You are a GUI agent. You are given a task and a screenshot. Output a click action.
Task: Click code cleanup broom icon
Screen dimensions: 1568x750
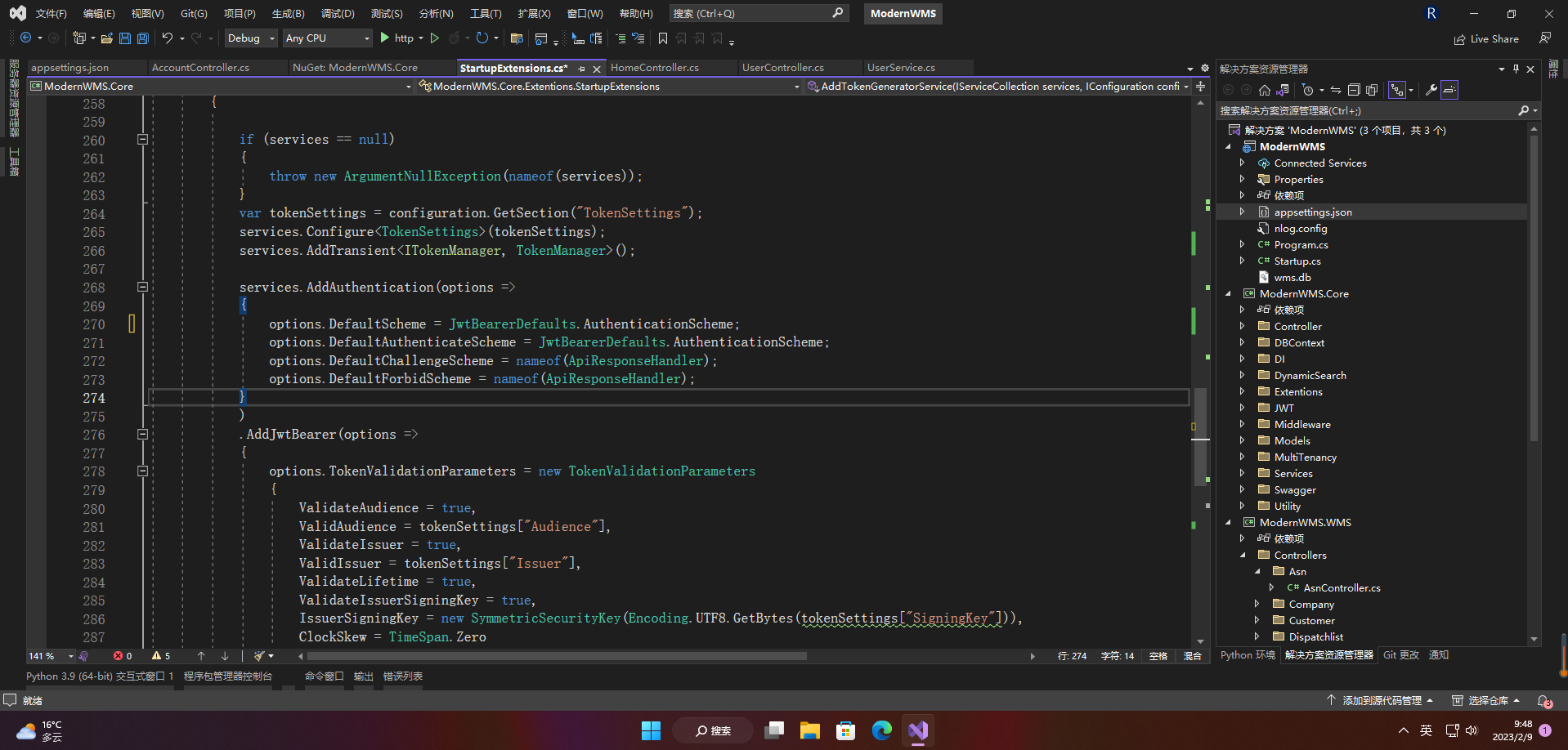pyautogui.click(x=259, y=656)
